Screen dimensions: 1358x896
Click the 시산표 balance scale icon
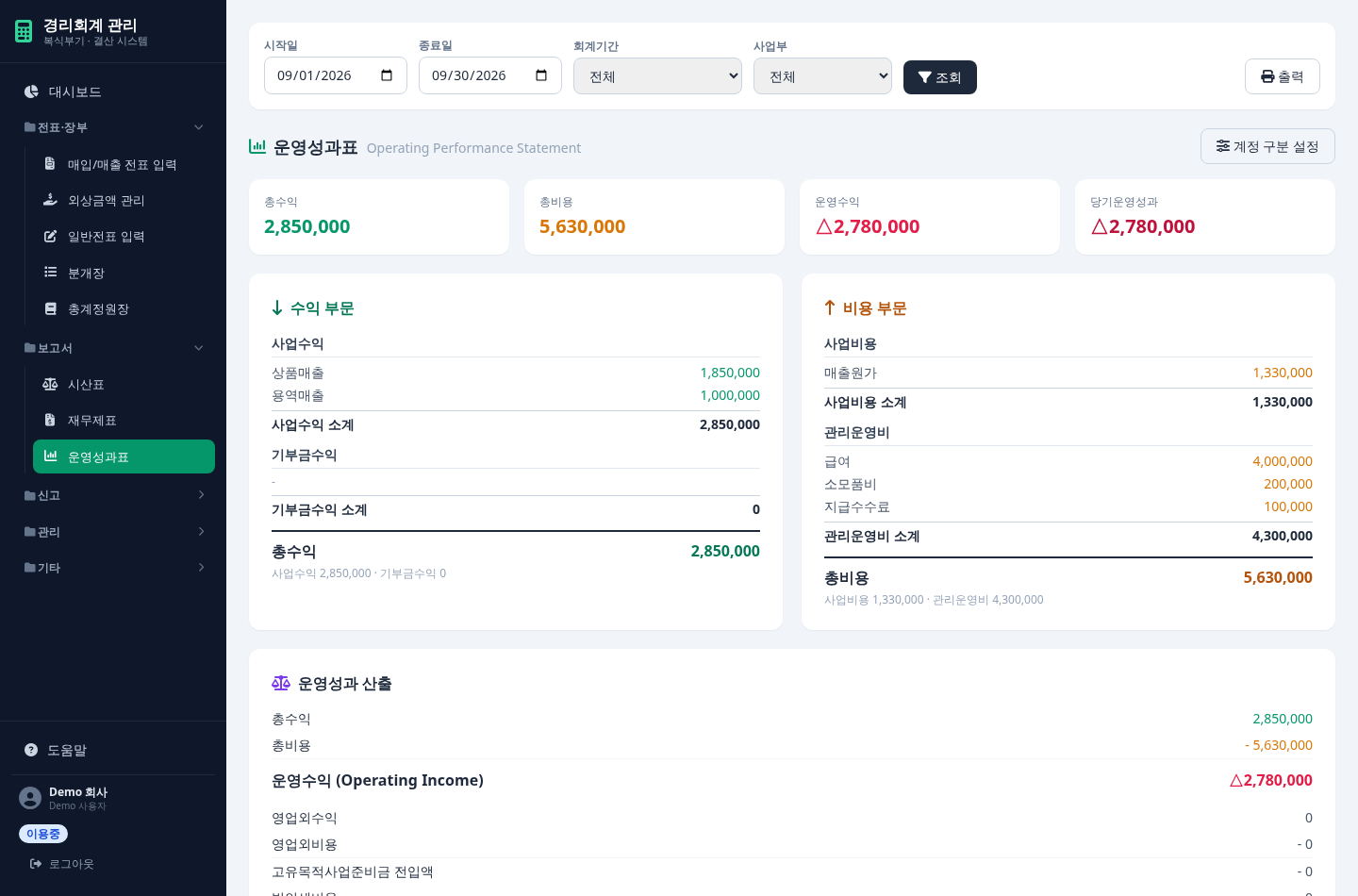[x=51, y=384]
